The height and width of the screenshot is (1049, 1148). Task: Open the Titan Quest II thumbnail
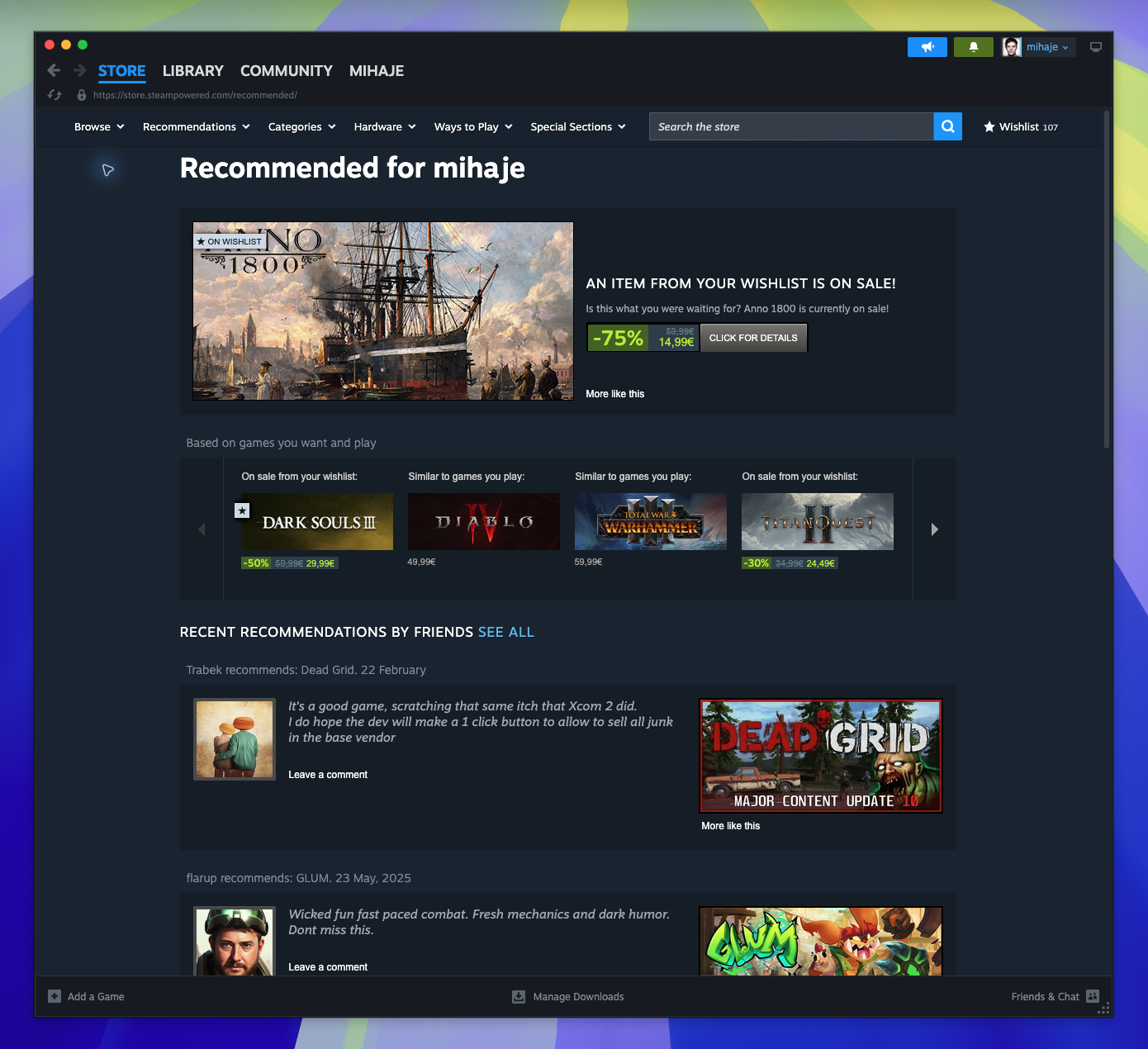point(818,521)
